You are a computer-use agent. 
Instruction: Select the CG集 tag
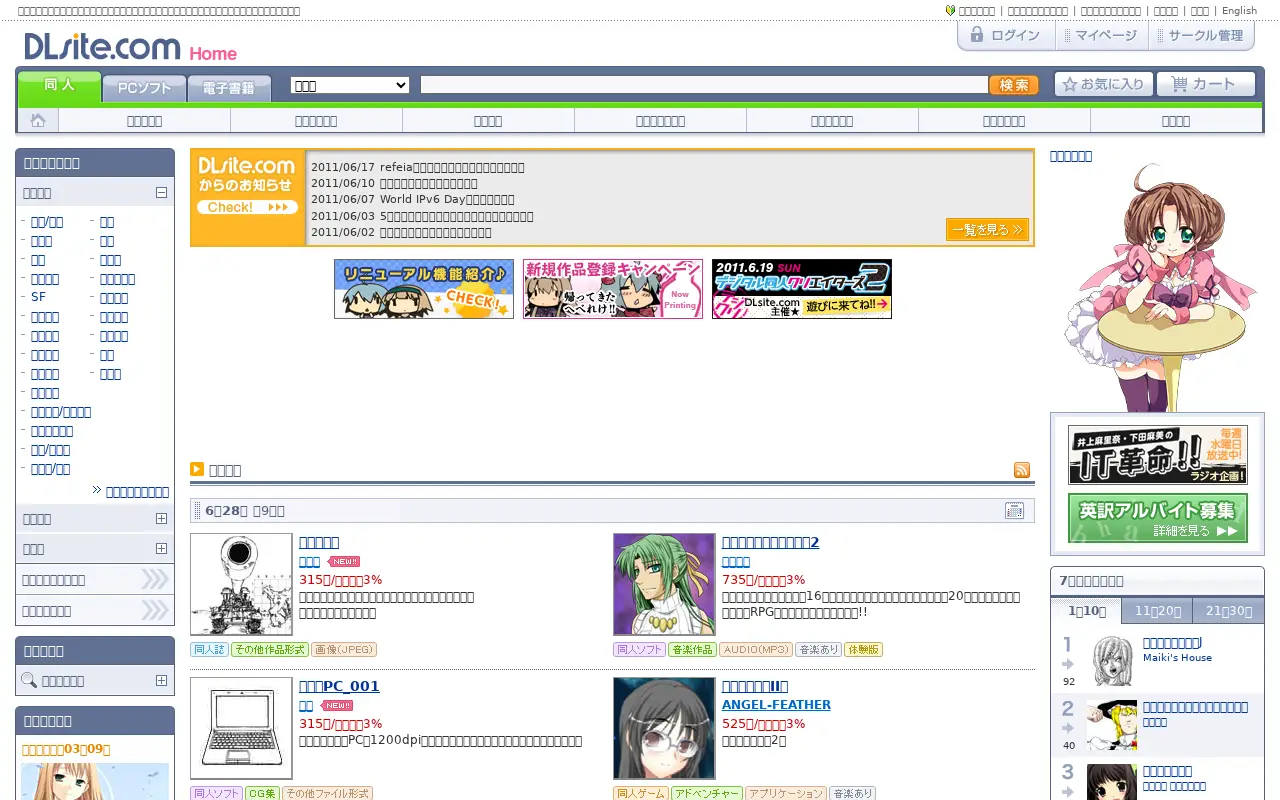[262, 793]
